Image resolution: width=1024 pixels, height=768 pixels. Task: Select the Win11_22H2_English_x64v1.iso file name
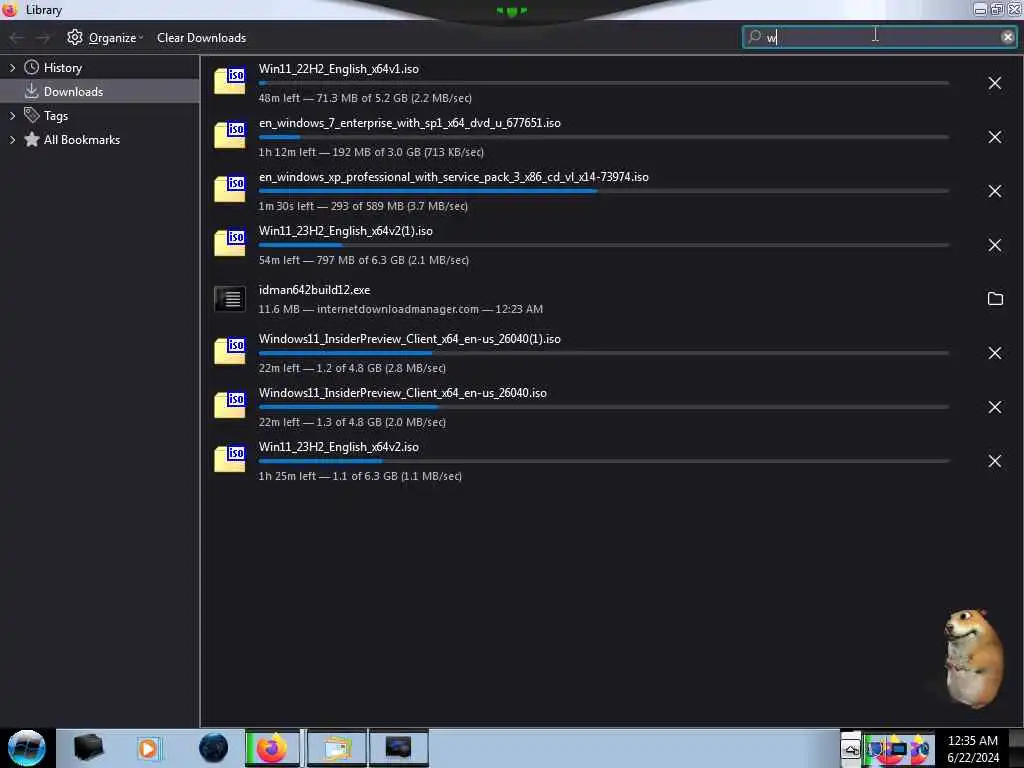pos(338,69)
